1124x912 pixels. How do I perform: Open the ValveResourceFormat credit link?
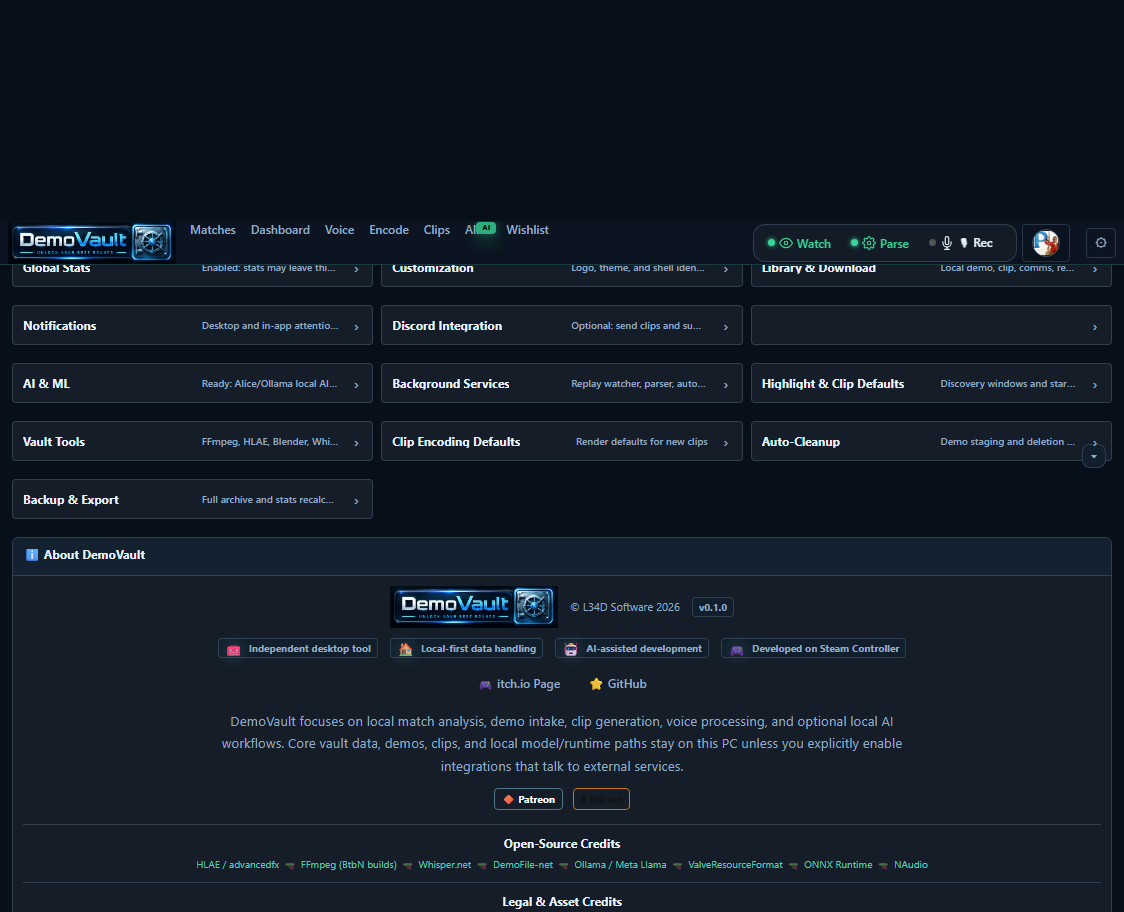click(x=735, y=865)
